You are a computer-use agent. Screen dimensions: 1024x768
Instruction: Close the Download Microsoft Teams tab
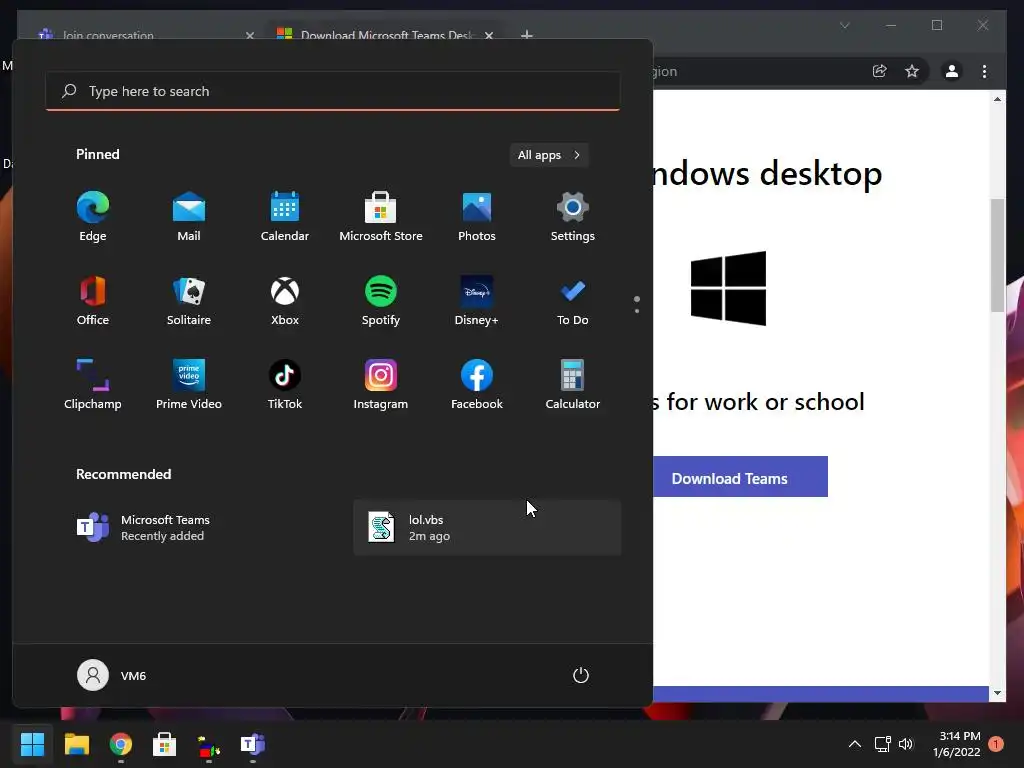click(x=488, y=35)
